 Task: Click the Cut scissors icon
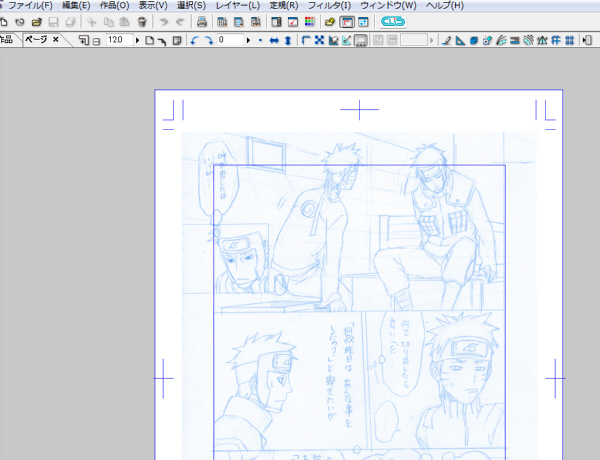pyautogui.click(x=91, y=22)
